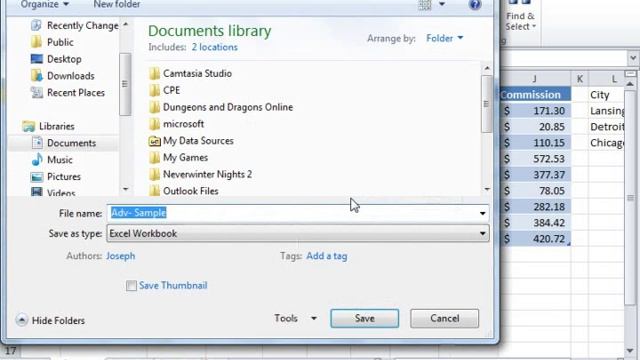The image size is (640, 360).
Task: Click Excel vertical scrollbar down arrow
Action: pyautogui.click(x=631, y=351)
